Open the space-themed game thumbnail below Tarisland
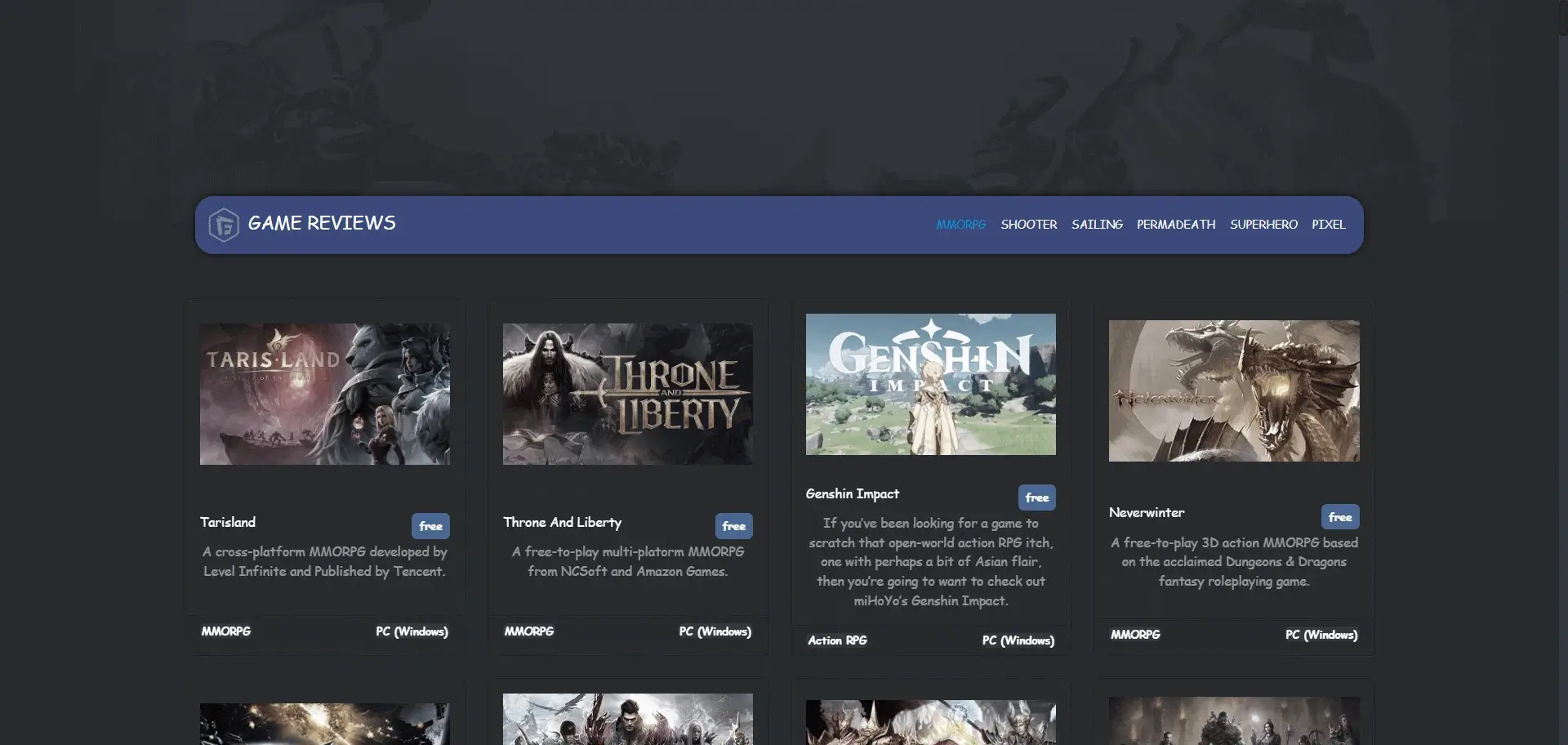1568x745 pixels. (x=325, y=724)
